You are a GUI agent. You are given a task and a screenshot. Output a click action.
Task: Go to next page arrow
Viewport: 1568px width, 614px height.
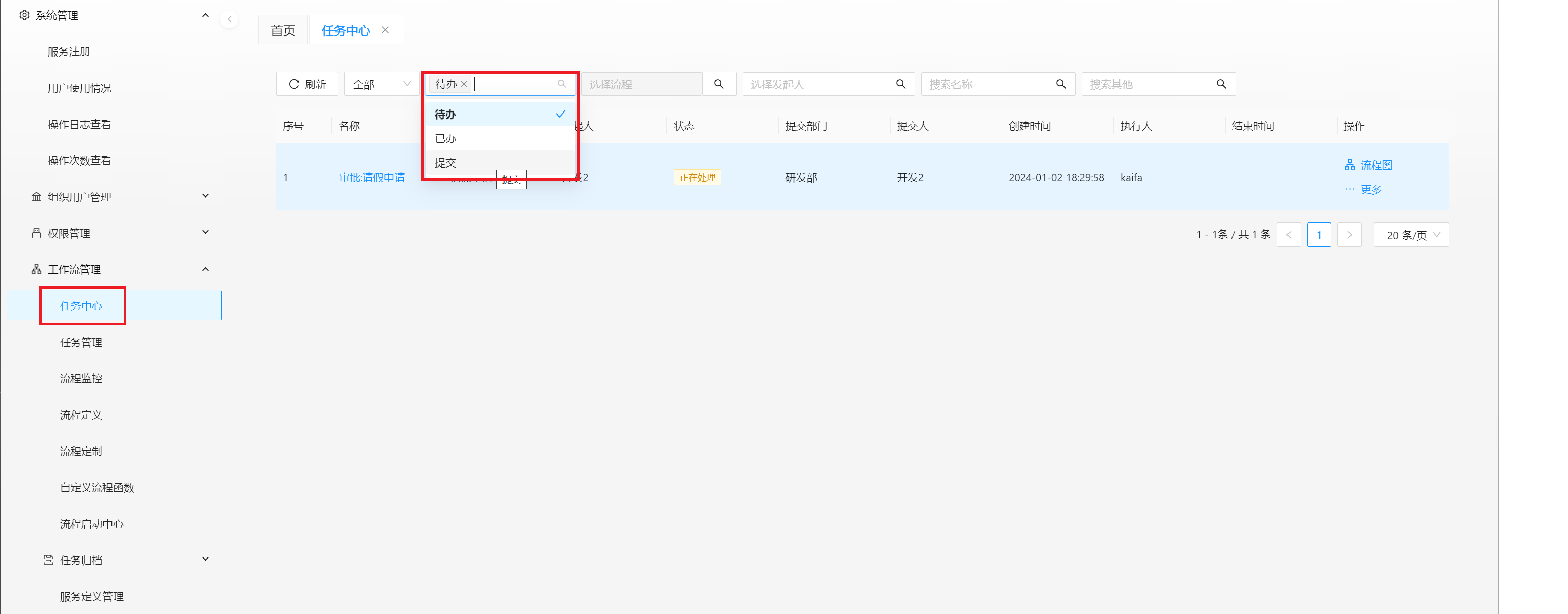click(x=1350, y=235)
